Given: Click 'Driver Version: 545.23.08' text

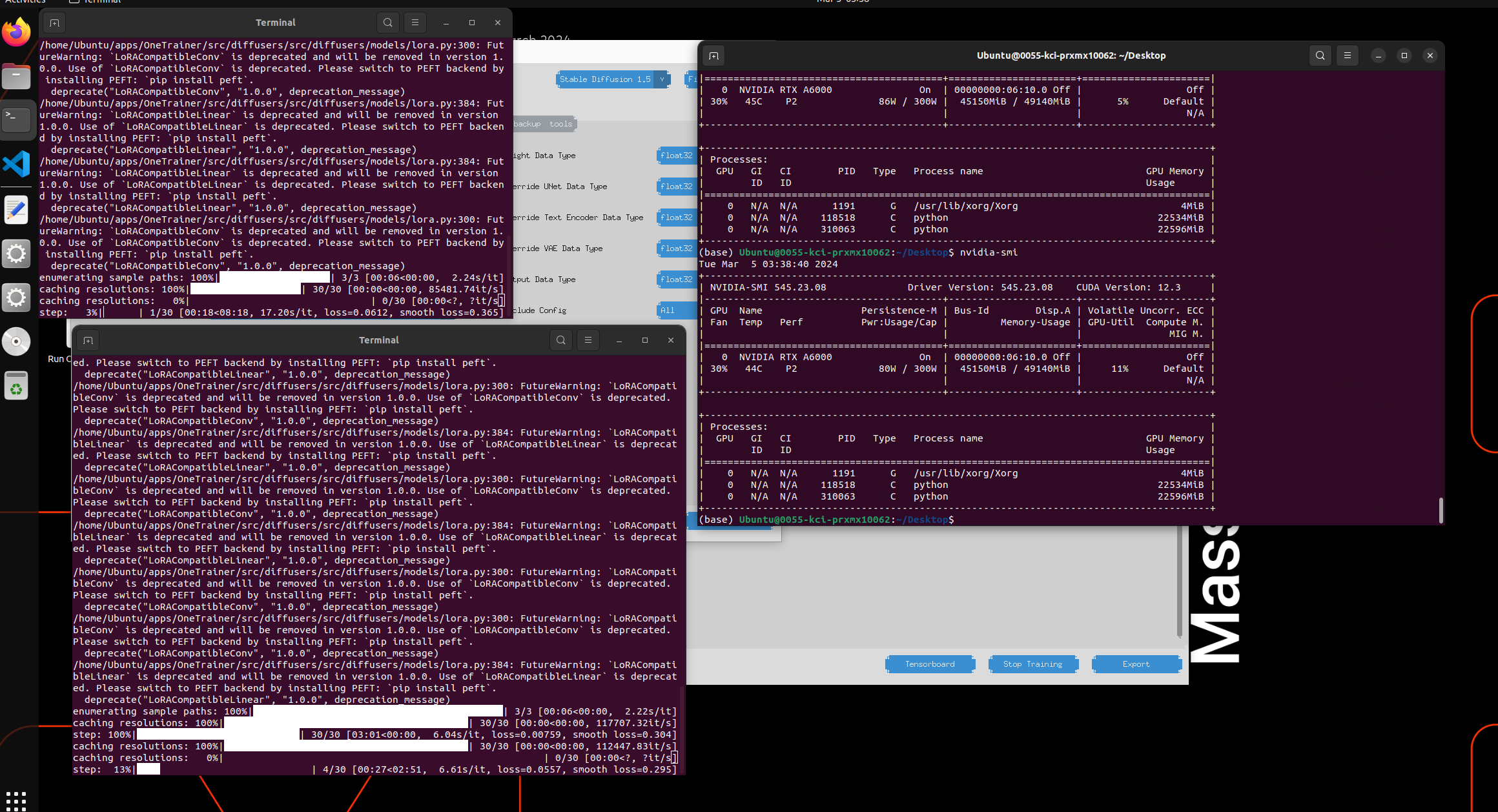Looking at the screenshot, I should coord(980,287).
